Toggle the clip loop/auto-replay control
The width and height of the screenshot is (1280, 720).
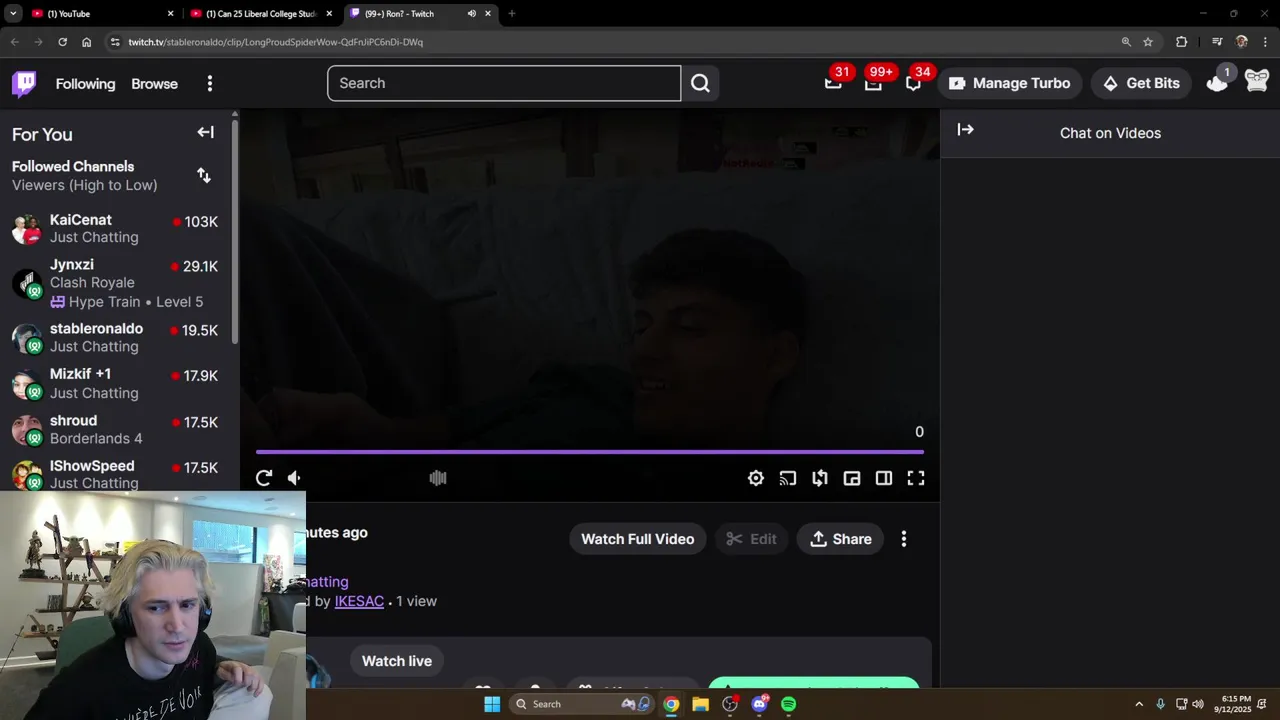pyautogui.click(x=820, y=478)
